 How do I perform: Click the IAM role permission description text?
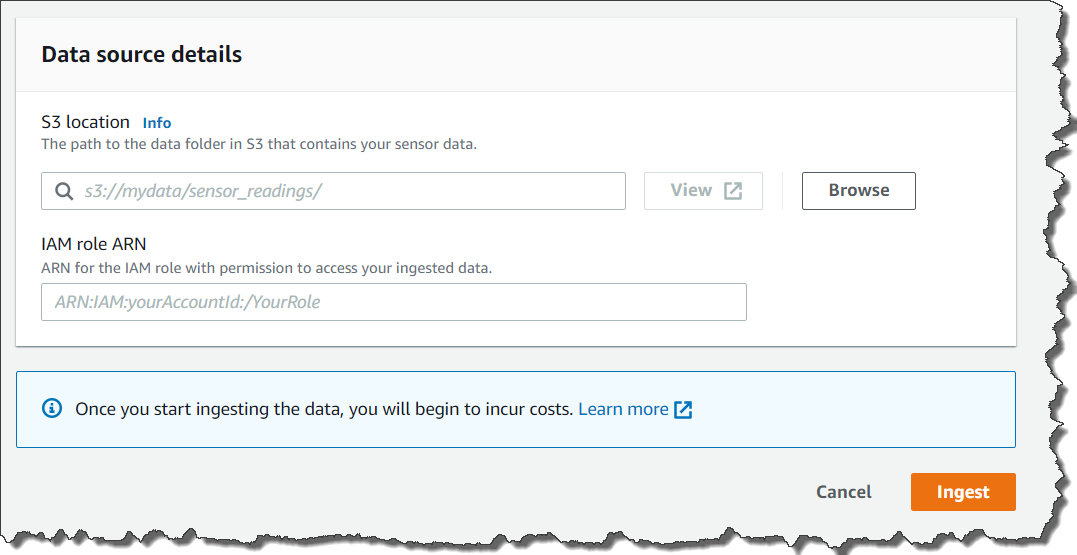pyautogui.click(x=266, y=268)
